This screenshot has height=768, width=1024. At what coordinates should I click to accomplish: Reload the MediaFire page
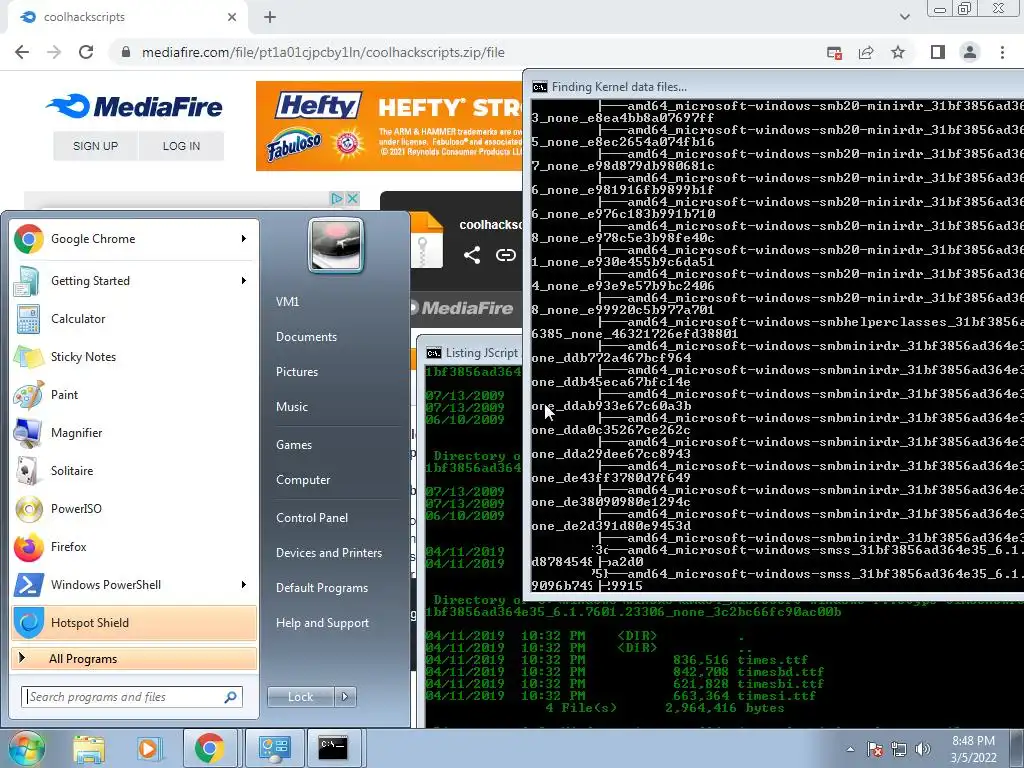pos(86,52)
